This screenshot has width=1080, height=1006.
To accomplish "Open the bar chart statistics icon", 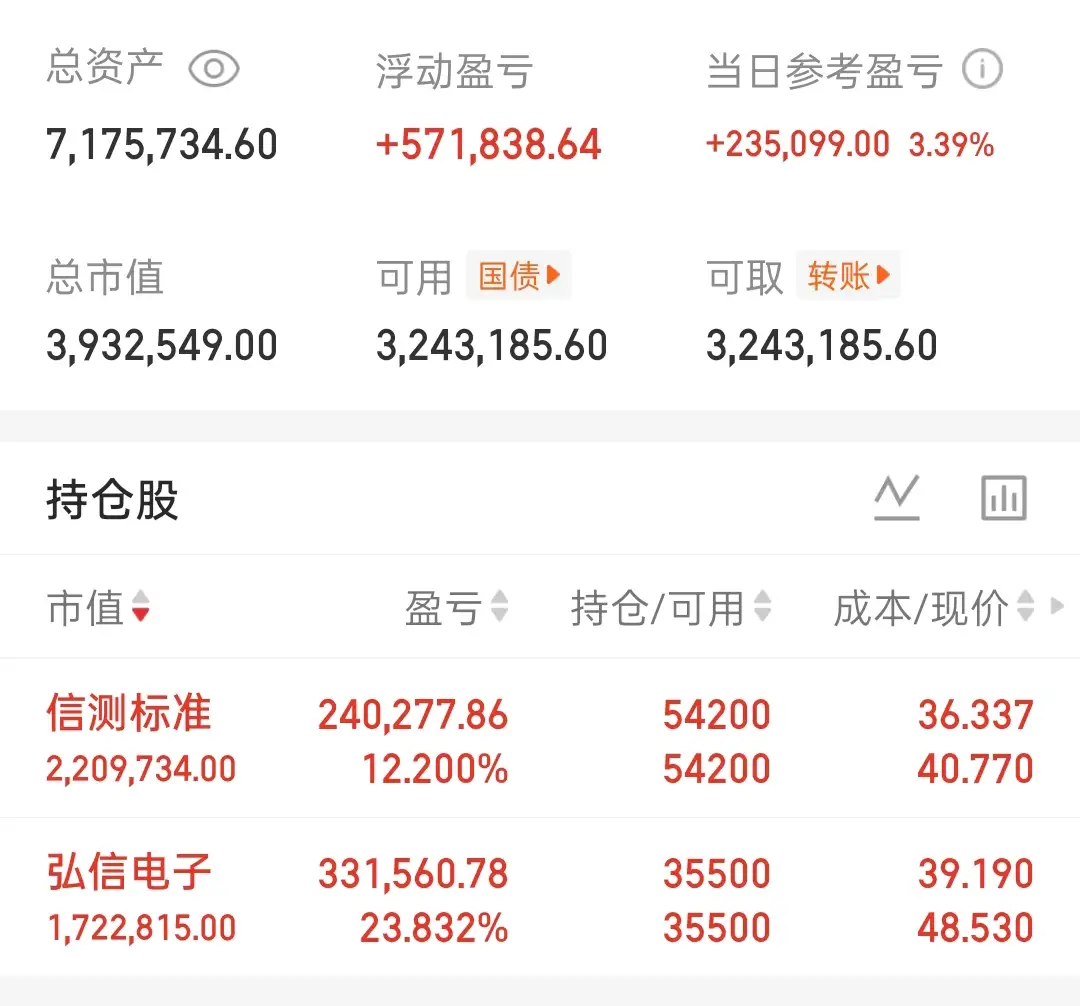I will click(x=1004, y=497).
